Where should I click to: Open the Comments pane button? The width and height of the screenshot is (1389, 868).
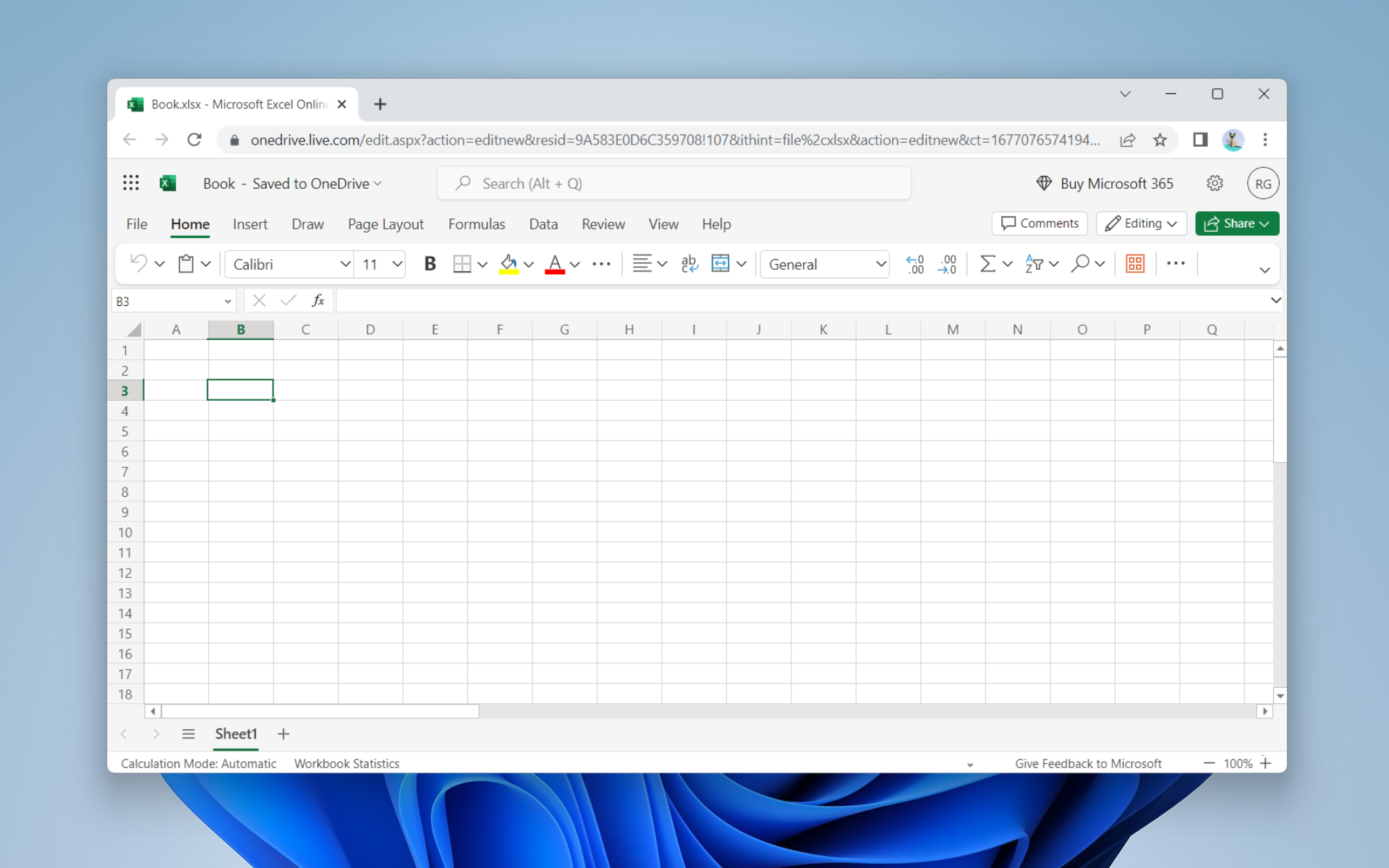coord(1040,224)
